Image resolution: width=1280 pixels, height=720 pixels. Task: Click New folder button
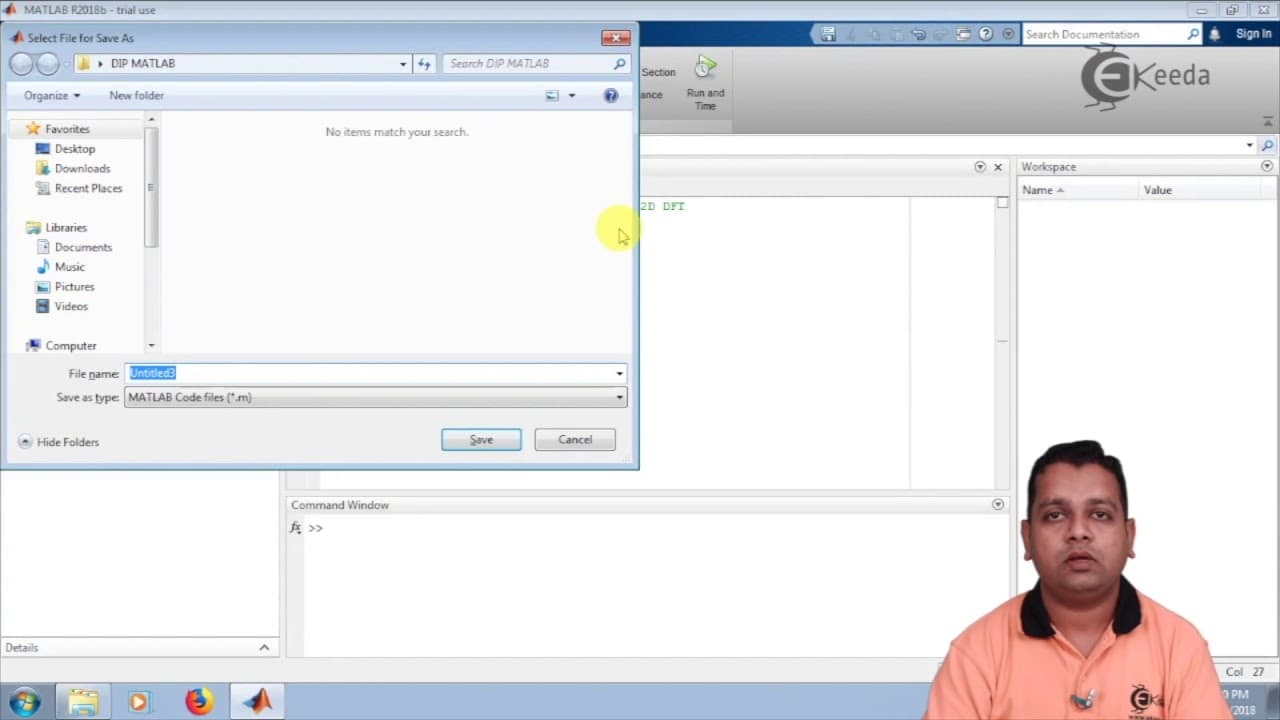(x=136, y=96)
